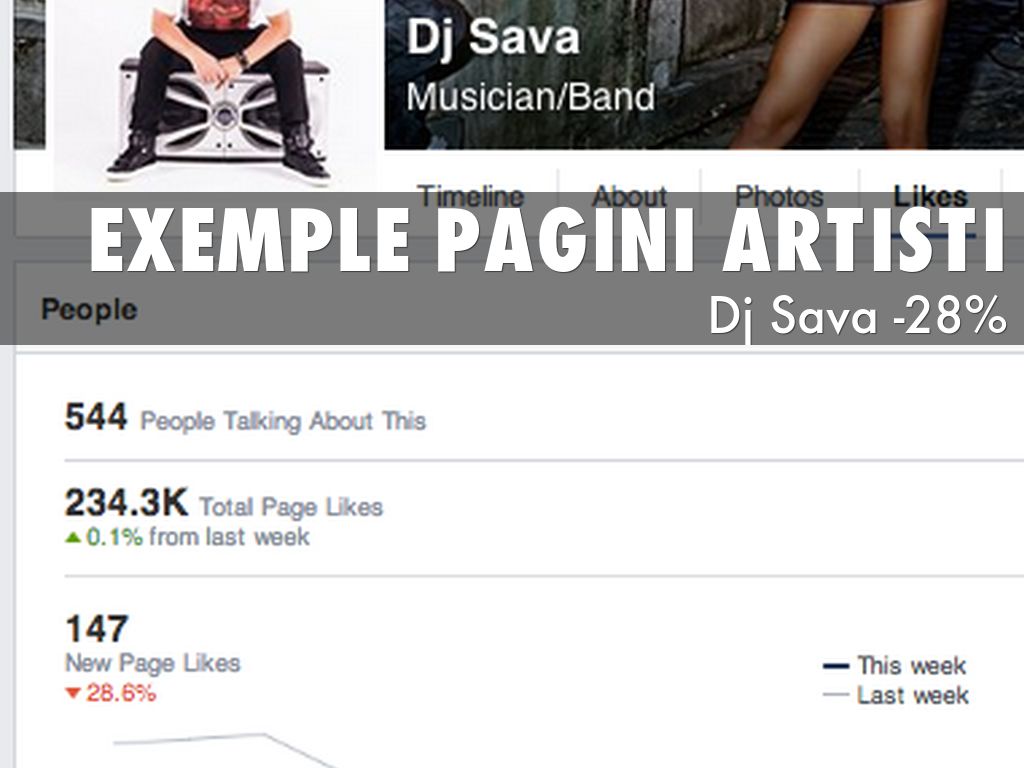The width and height of the screenshot is (1024, 768).
Task: Click the New Page Likes label
Action: (x=153, y=664)
